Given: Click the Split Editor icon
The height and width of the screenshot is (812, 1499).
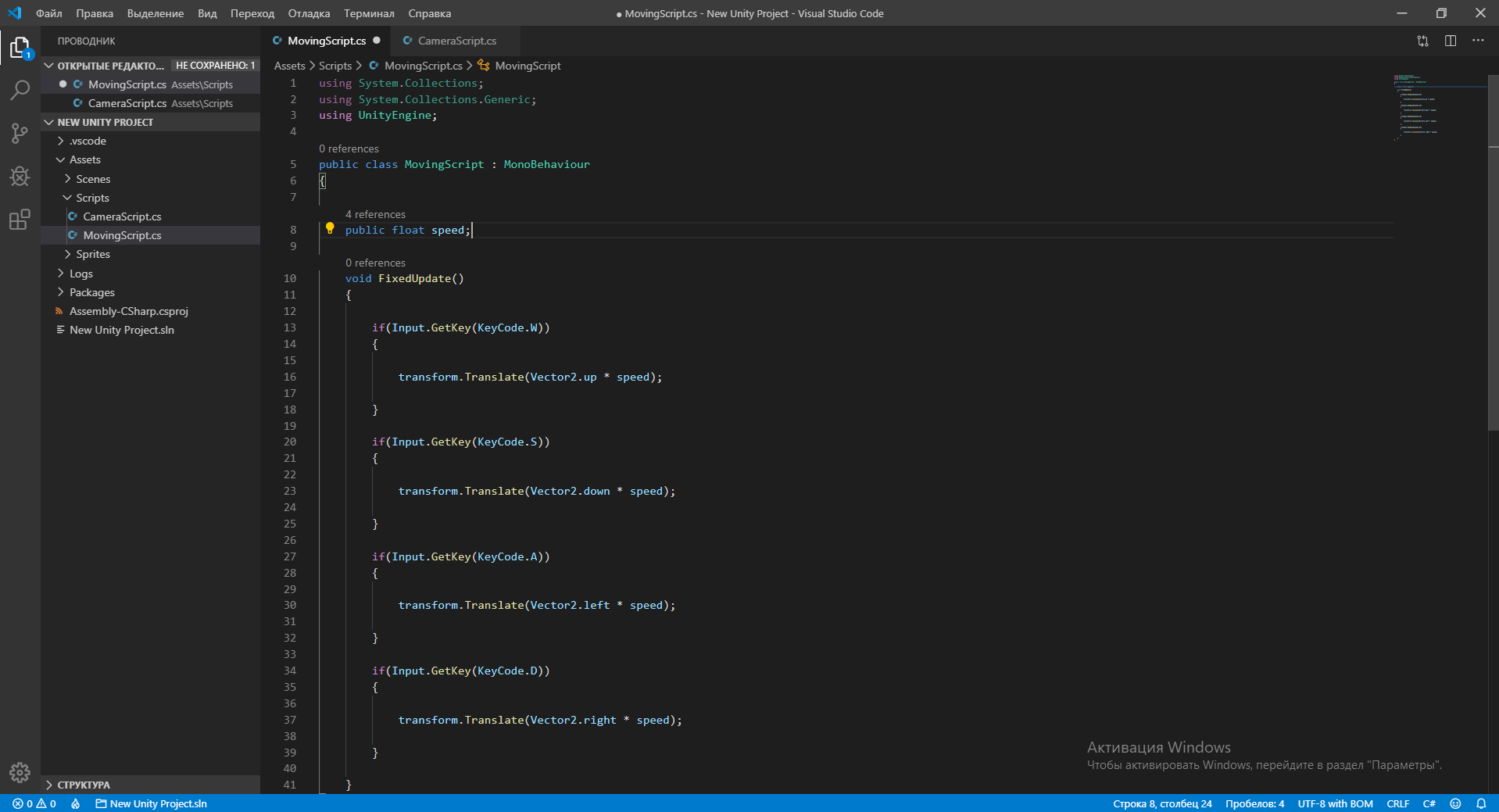Looking at the screenshot, I should tap(1451, 41).
